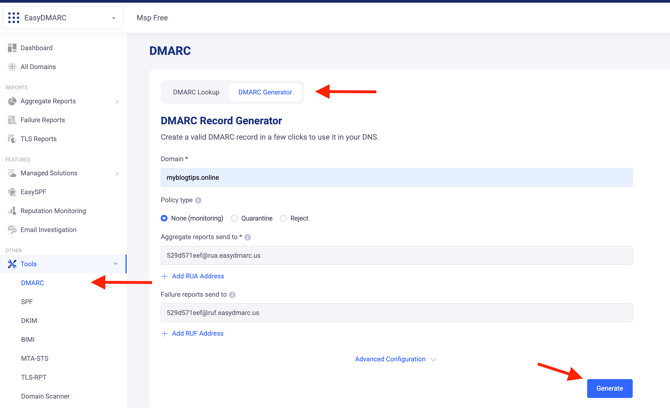
Task: Select DKIM under Tools
Action: 29,320
